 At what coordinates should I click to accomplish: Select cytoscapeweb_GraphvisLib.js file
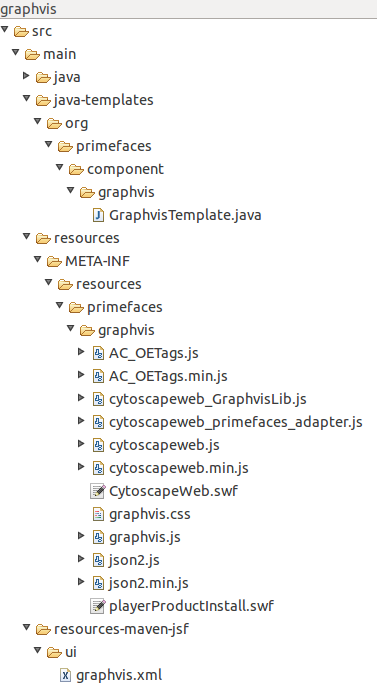point(208,399)
